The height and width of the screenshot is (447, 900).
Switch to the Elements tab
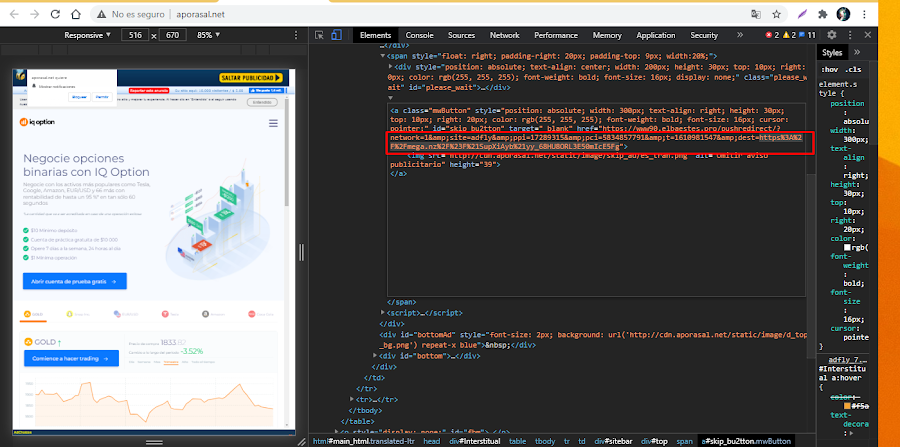[x=375, y=35]
